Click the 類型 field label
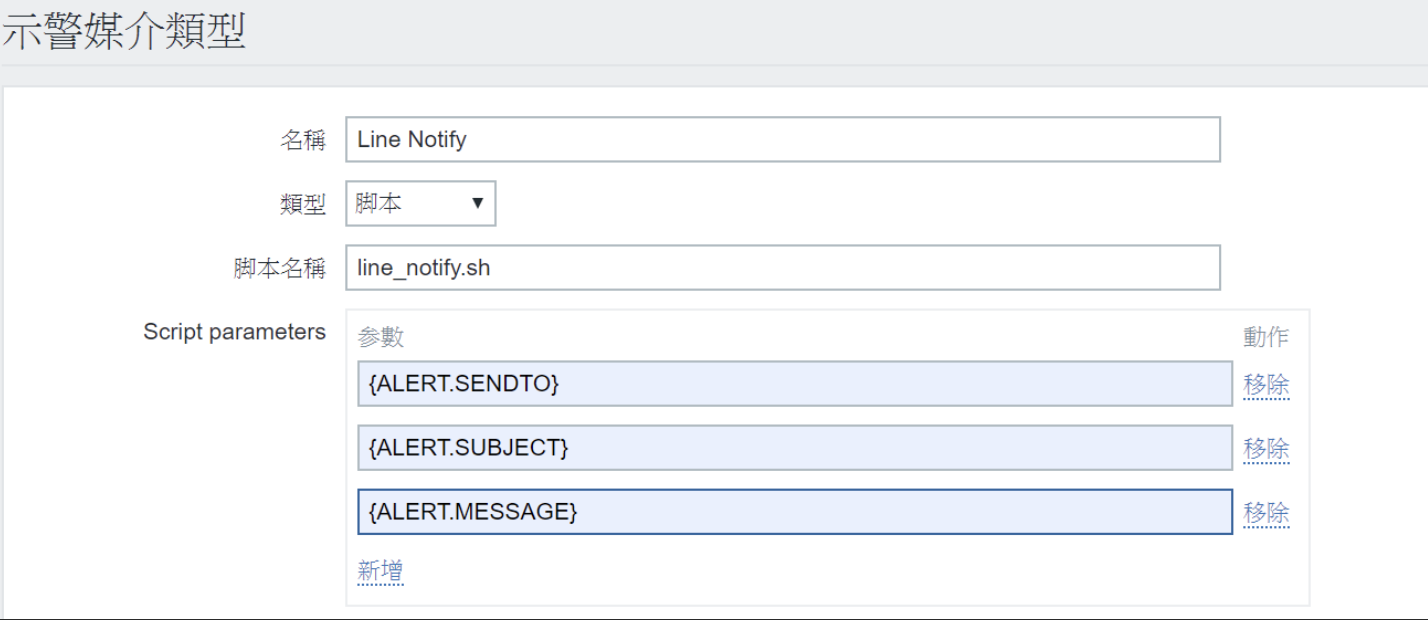This screenshot has height=620, width=1428. [x=302, y=204]
